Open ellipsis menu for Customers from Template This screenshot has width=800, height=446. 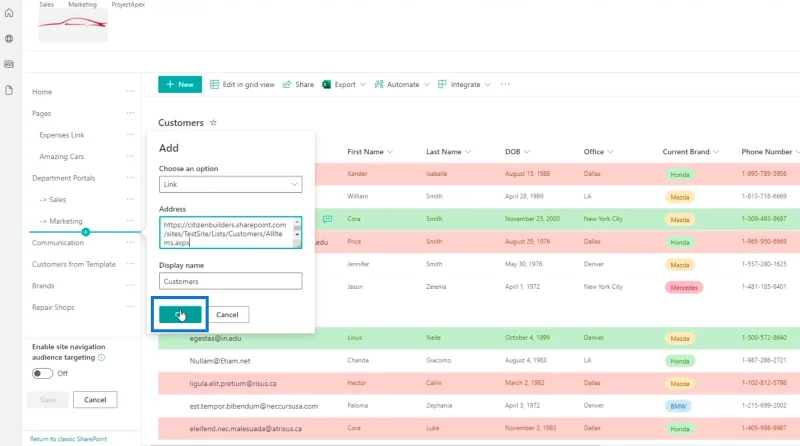click(130, 264)
